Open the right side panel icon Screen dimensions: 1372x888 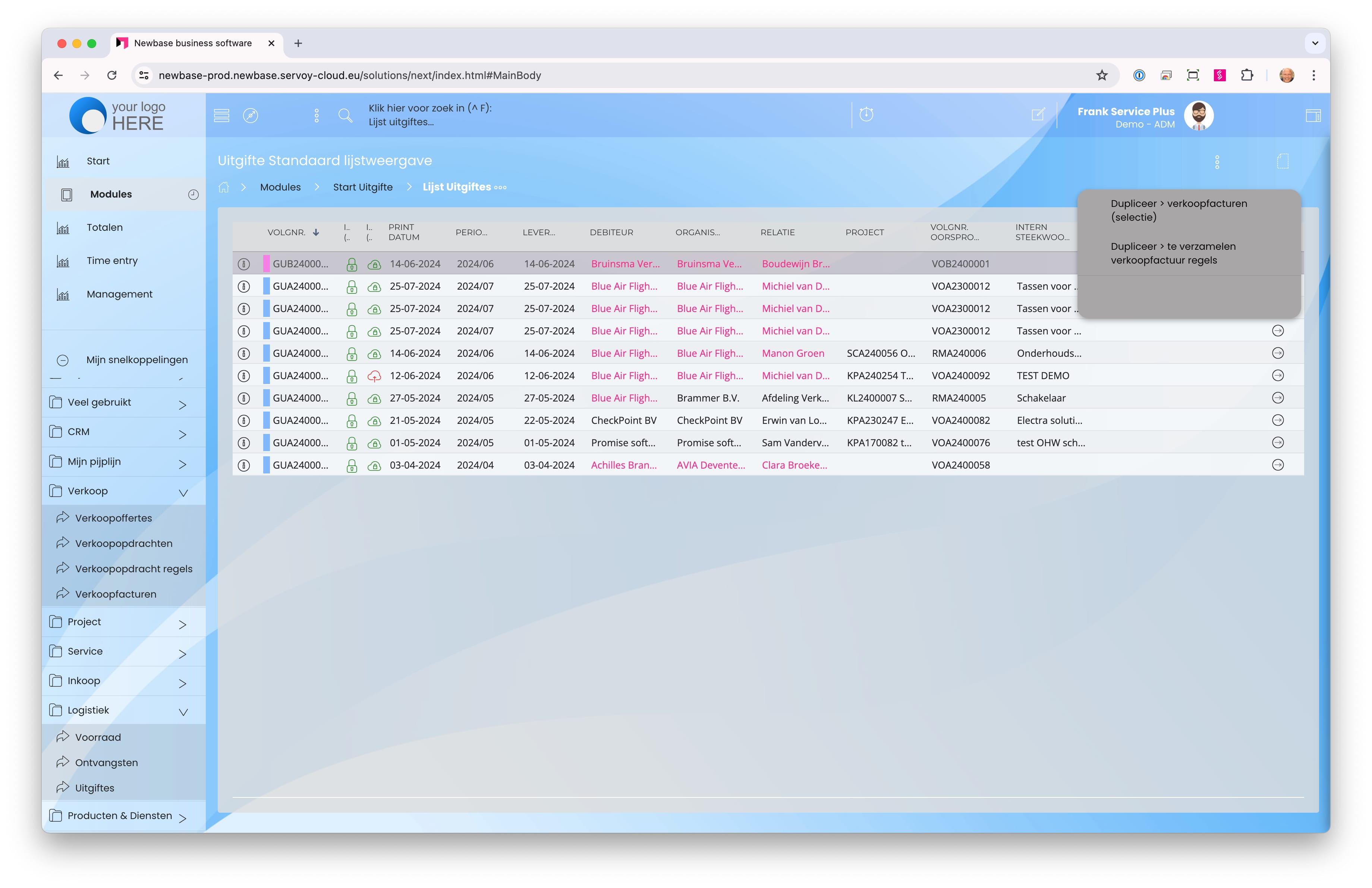[x=1313, y=115]
